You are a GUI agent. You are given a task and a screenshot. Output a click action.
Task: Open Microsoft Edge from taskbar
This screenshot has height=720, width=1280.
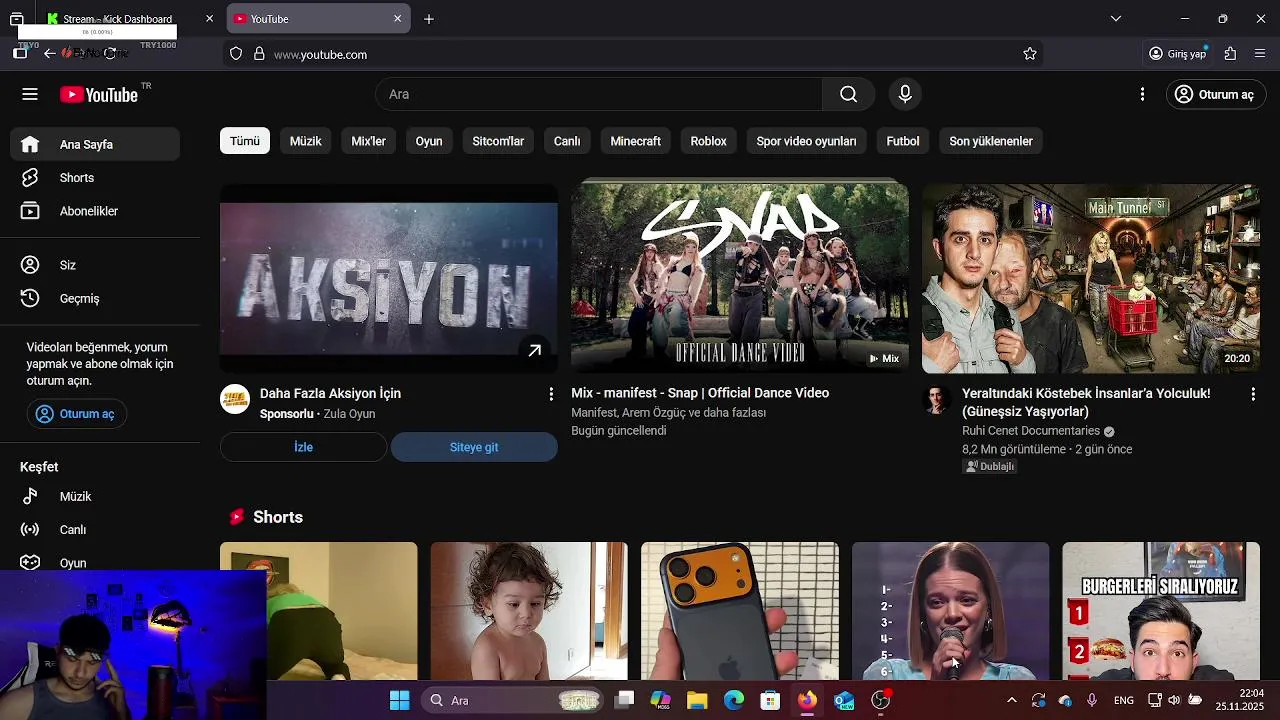pos(734,700)
